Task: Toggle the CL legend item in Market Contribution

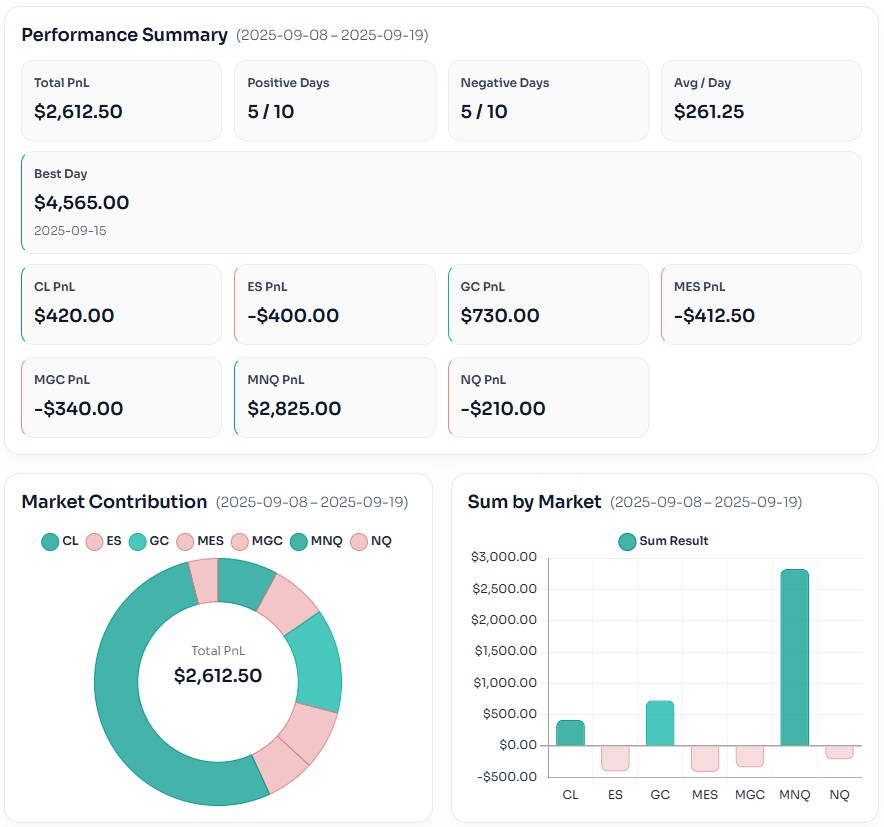Action: click(x=59, y=541)
